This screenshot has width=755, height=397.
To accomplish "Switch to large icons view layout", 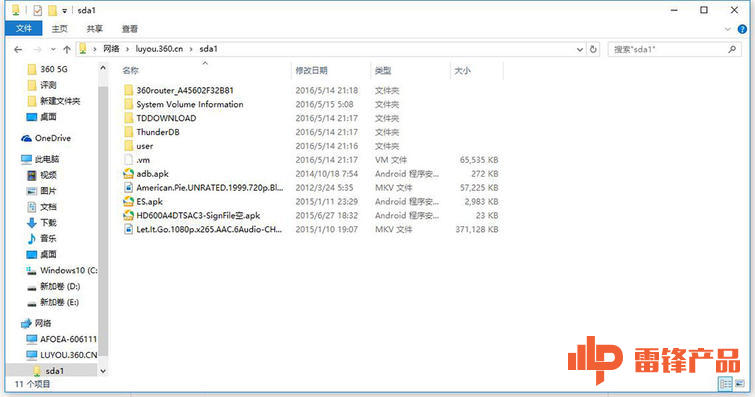I will pyautogui.click(x=740, y=384).
